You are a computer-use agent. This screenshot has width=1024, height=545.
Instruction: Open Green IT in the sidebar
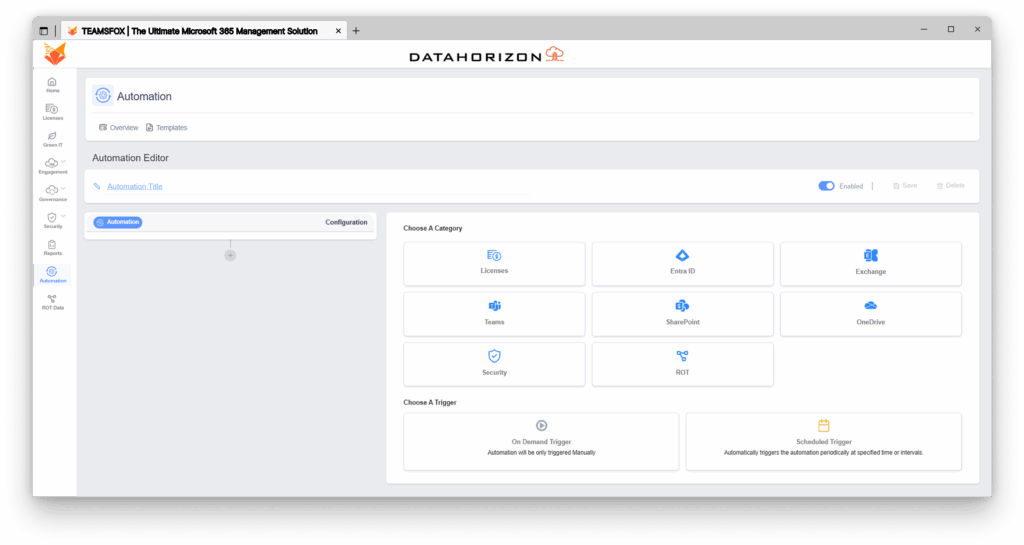tap(52, 139)
